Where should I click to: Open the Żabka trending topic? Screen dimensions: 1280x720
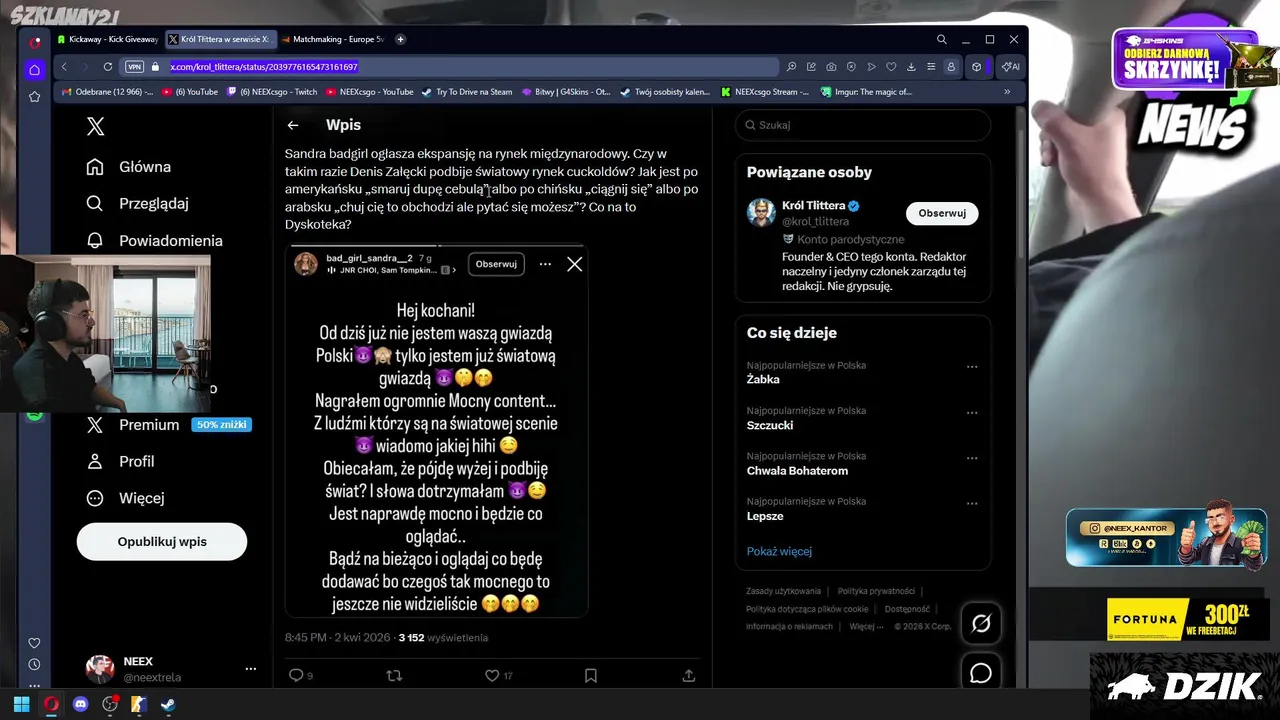tap(763, 380)
